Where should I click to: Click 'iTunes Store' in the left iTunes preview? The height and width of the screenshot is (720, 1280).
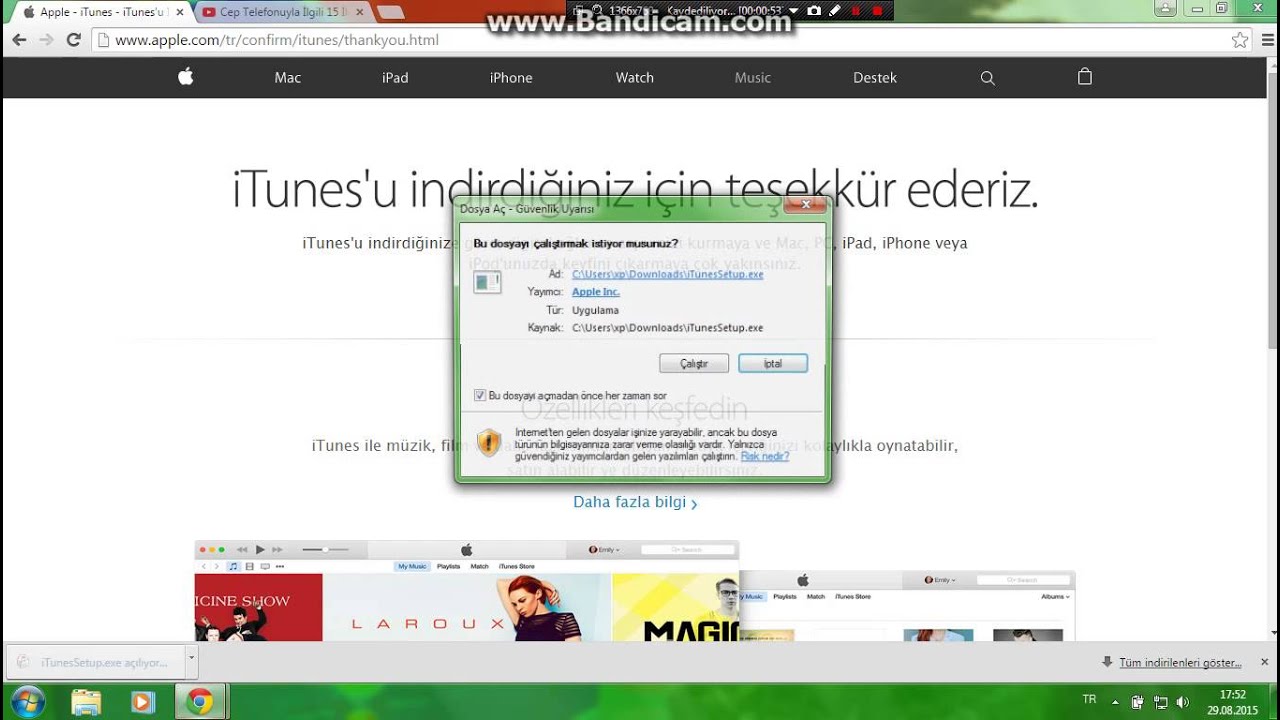[517, 566]
